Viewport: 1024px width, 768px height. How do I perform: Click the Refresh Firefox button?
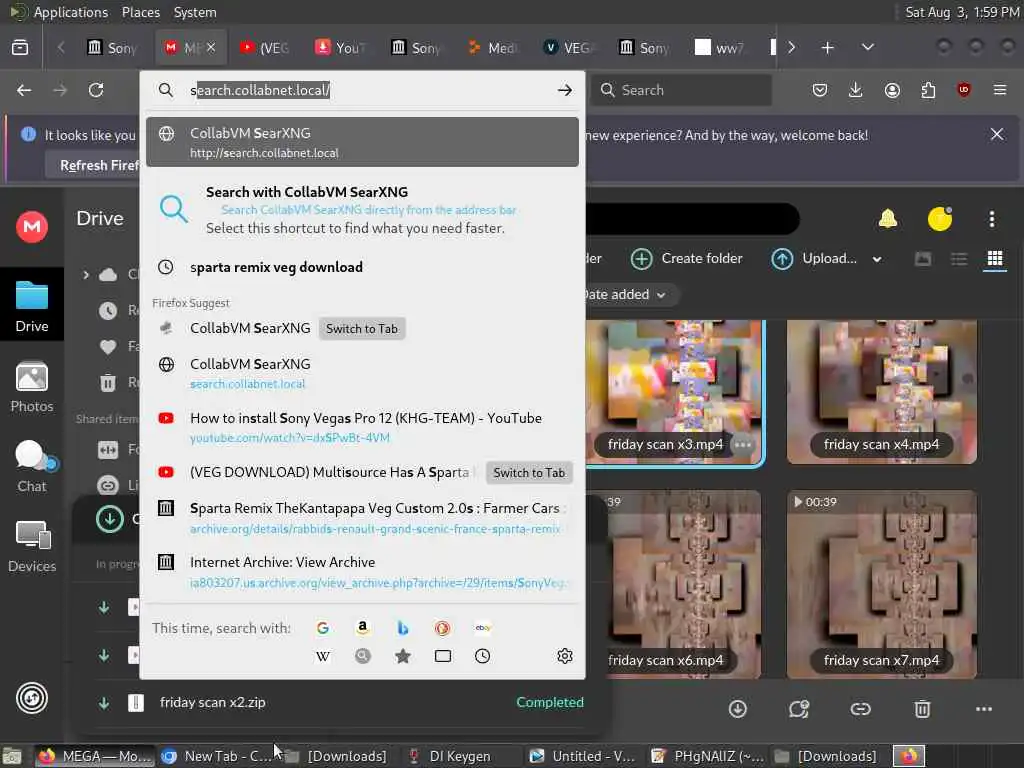pyautogui.click(x=99, y=165)
